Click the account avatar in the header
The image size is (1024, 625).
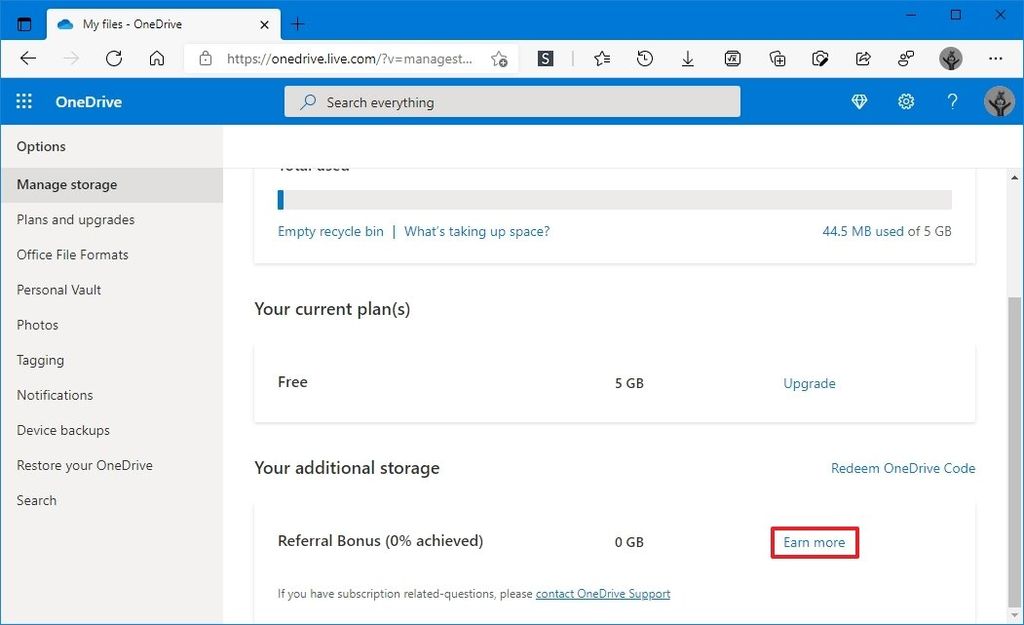[x=999, y=101]
